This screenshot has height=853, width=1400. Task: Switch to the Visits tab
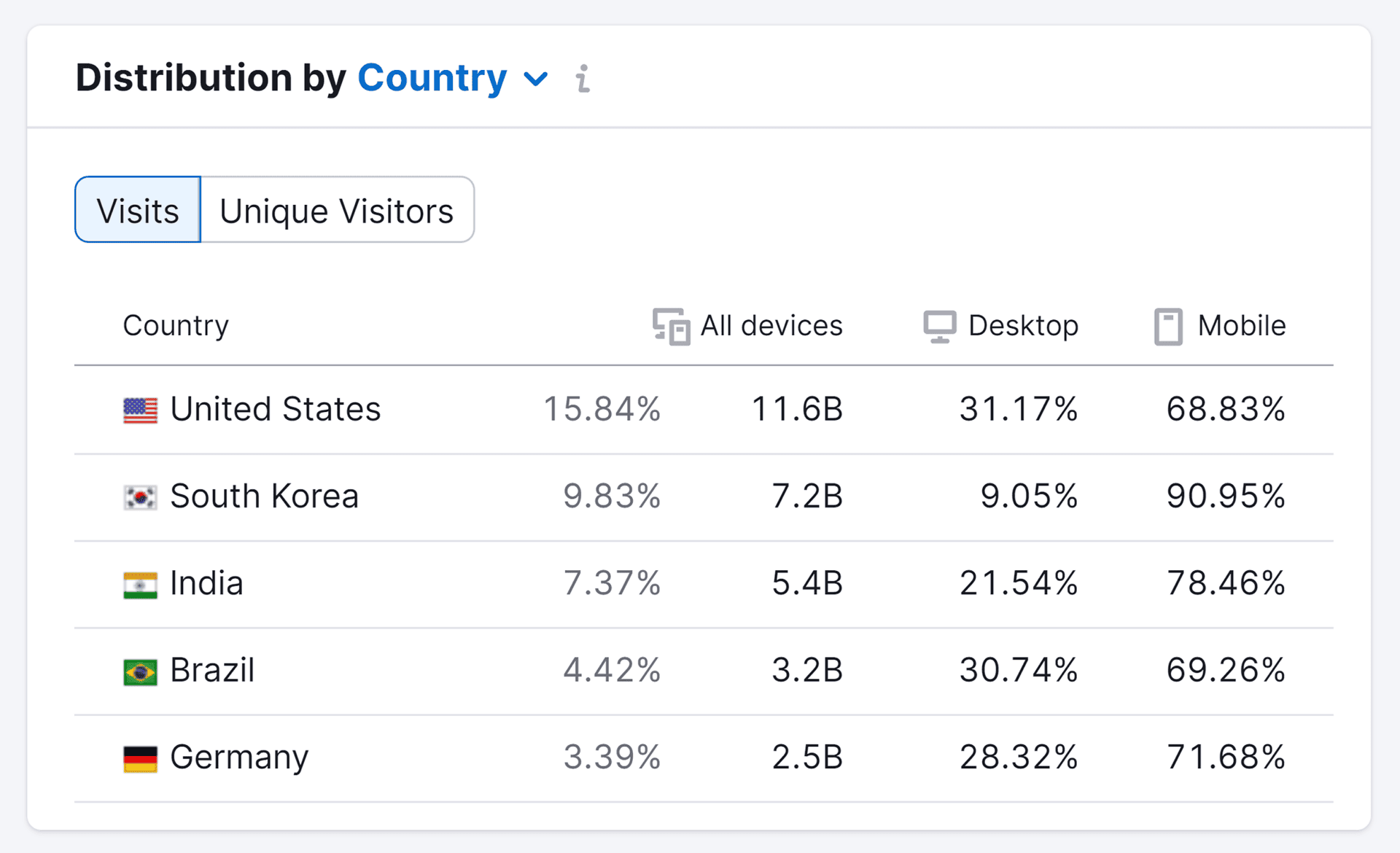138,210
